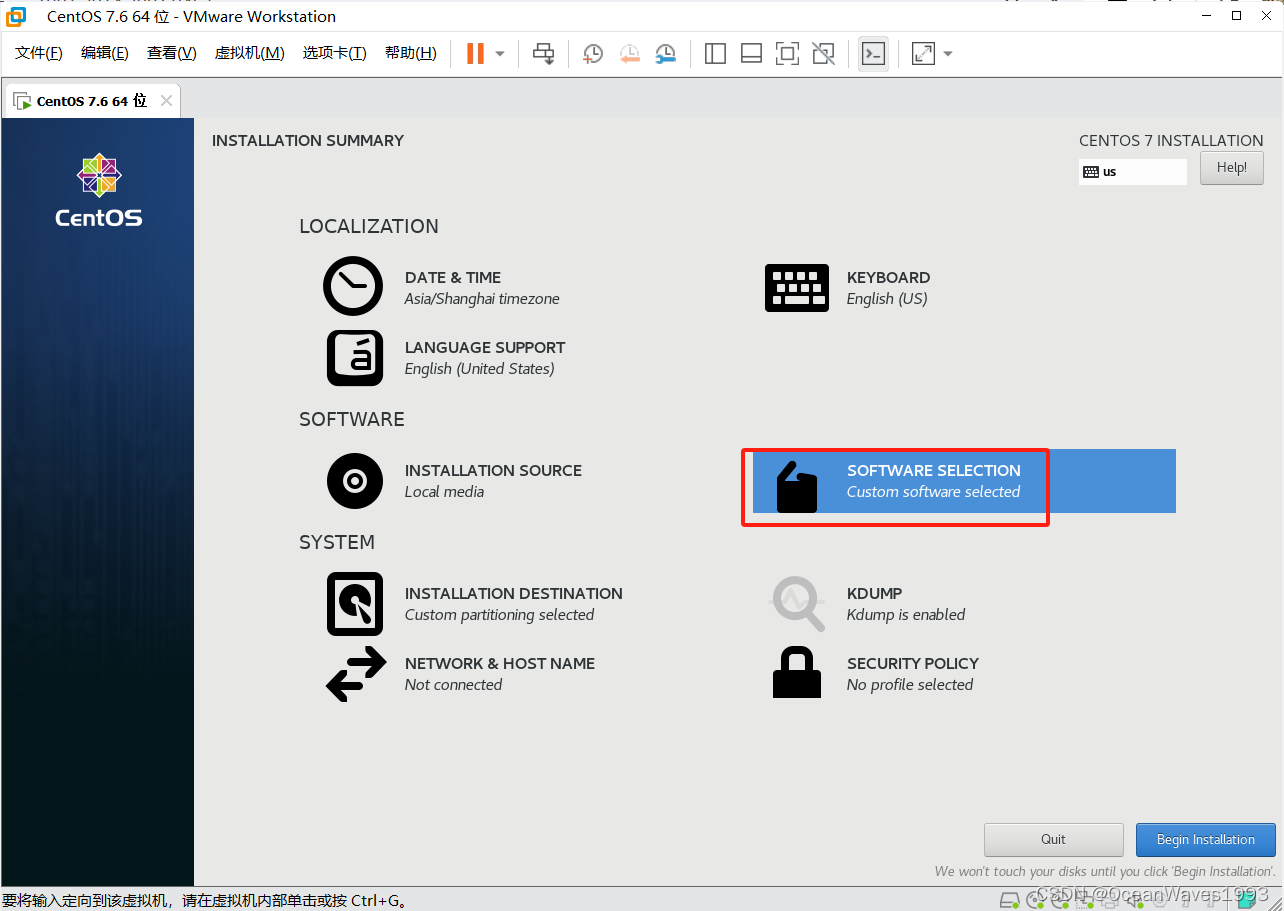This screenshot has width=1284, height=911.
Task: Open the Language Support icon
Action: (x=355, y=358)
